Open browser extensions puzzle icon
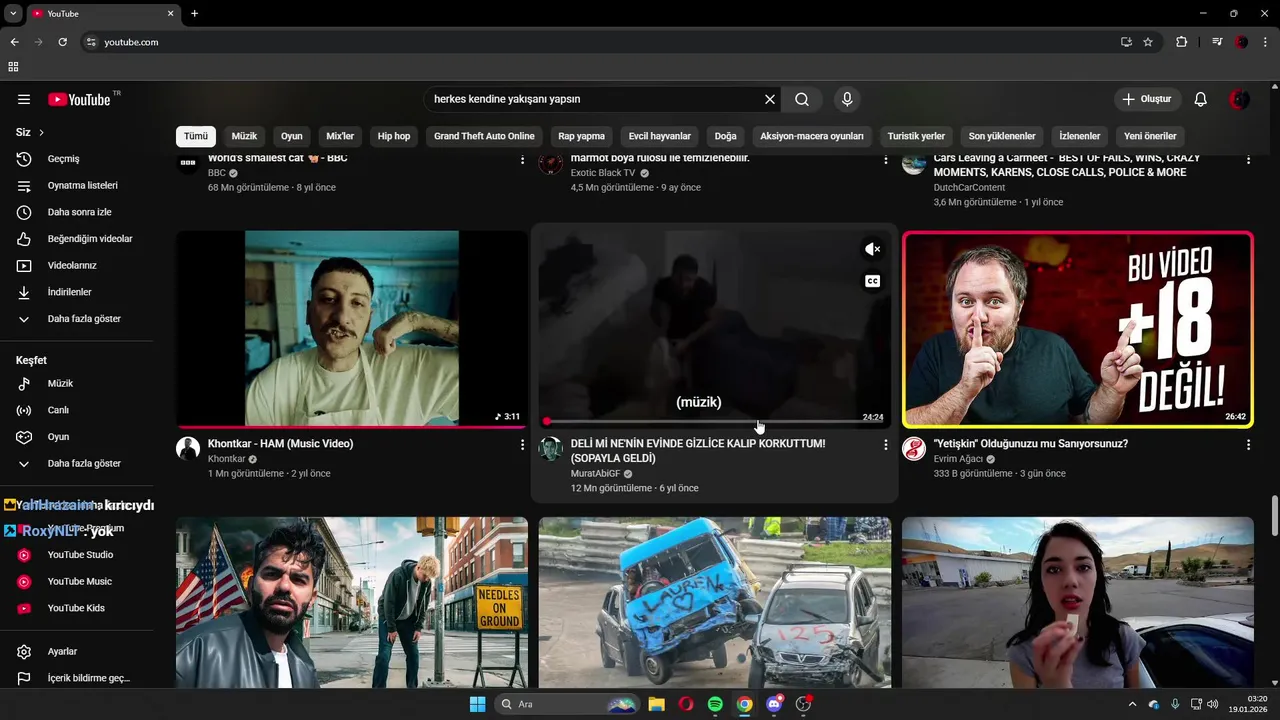Image resolution: width=1280 pixels, height=720 pixels. 1181,42
